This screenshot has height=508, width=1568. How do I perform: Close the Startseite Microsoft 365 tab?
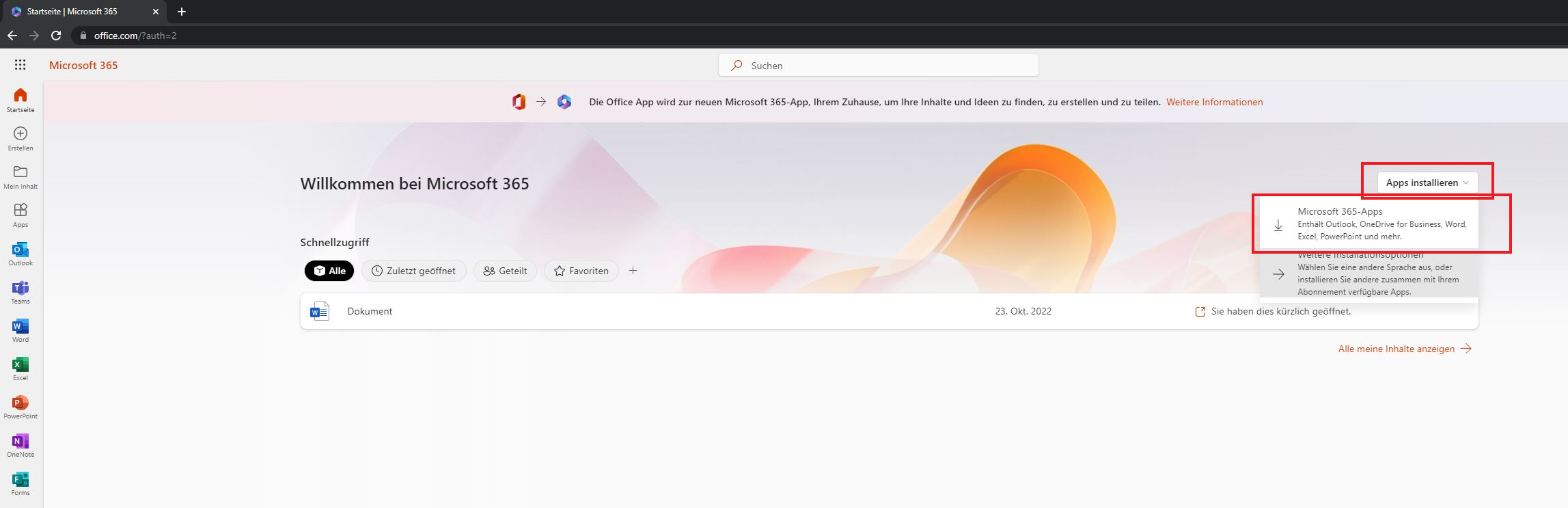(x=156, y=12)
